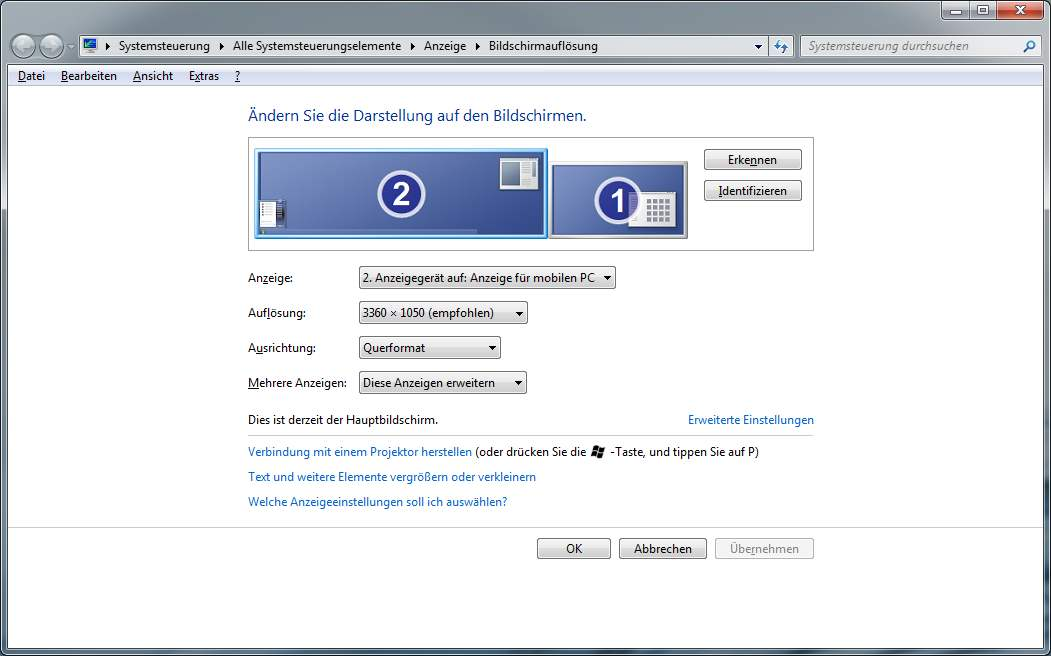
Task: Open the Extras menu
Action: pos(204,76)
